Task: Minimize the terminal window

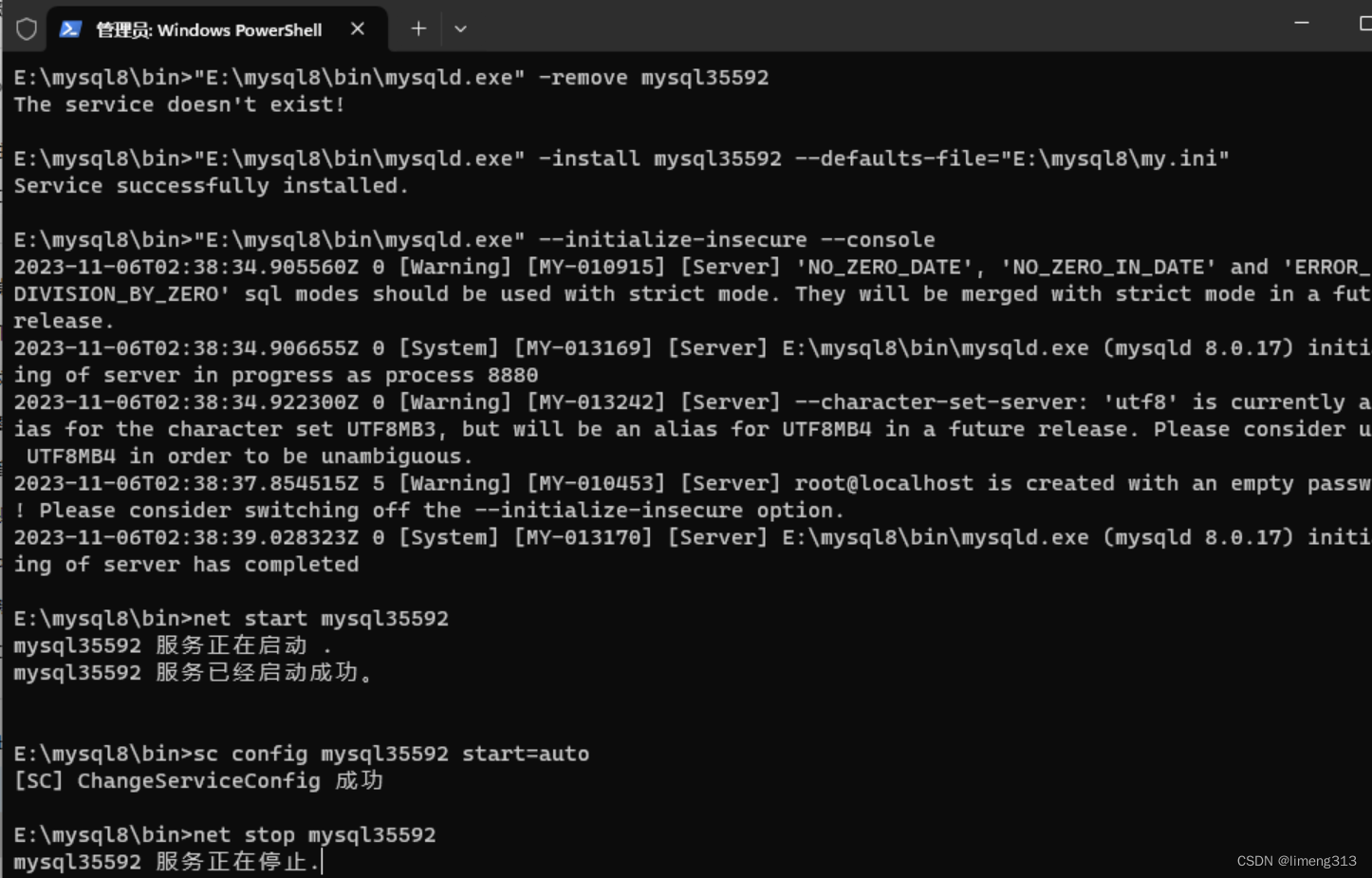Action: pyautogui.click(x=1302, y=23)
